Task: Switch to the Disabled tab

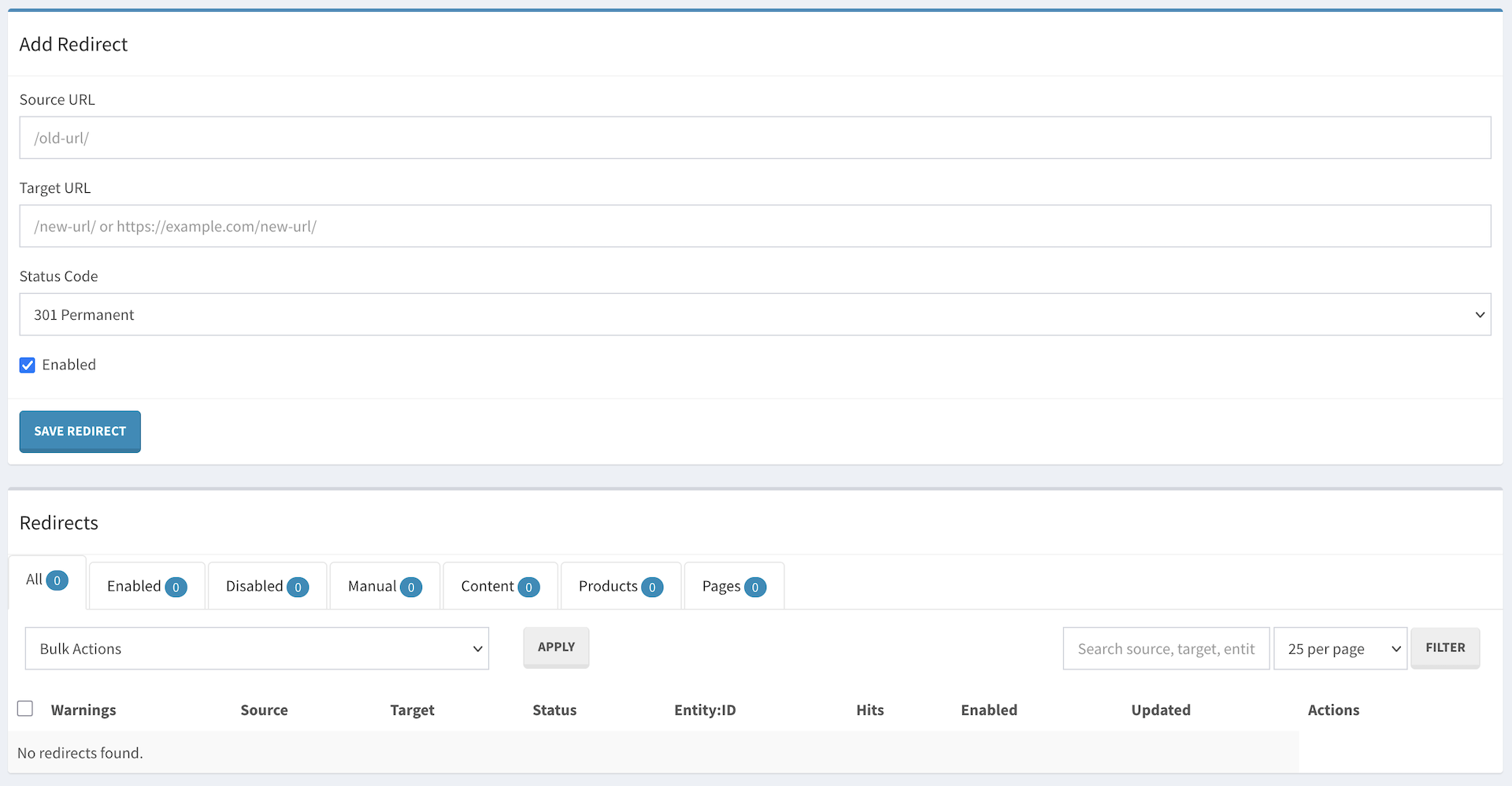Action: [267, 586]
